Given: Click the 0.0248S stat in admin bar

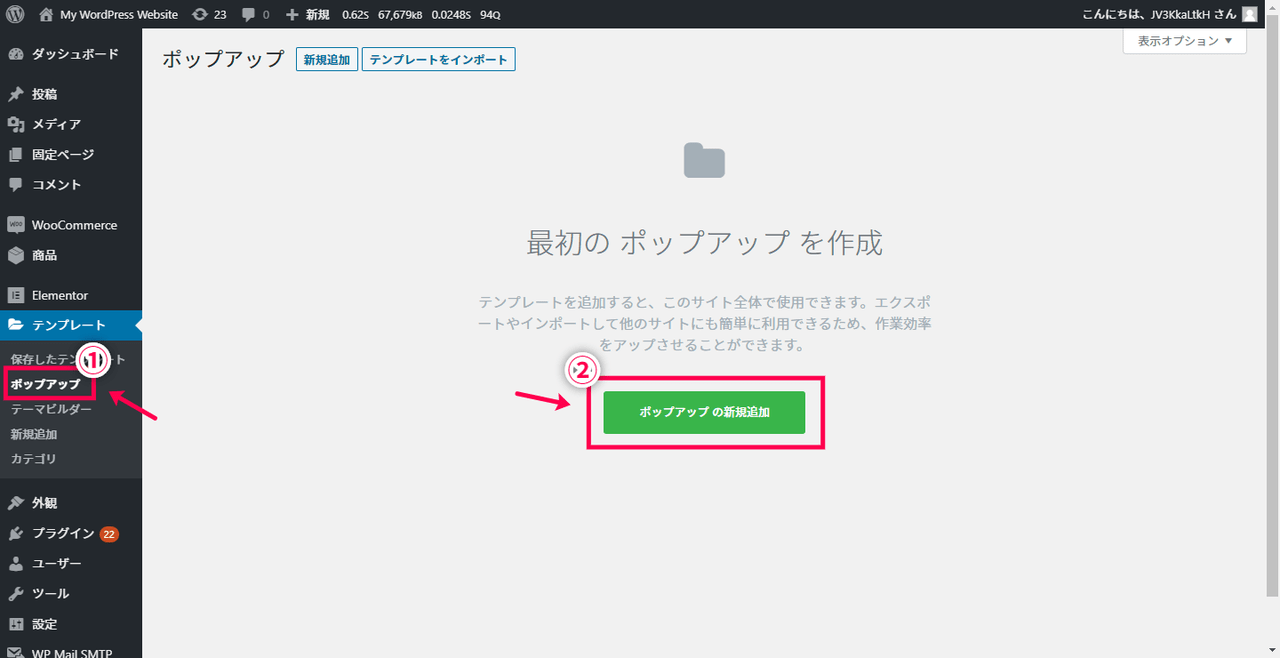Looking at the screenshot, I should click(x=451, y=15).
